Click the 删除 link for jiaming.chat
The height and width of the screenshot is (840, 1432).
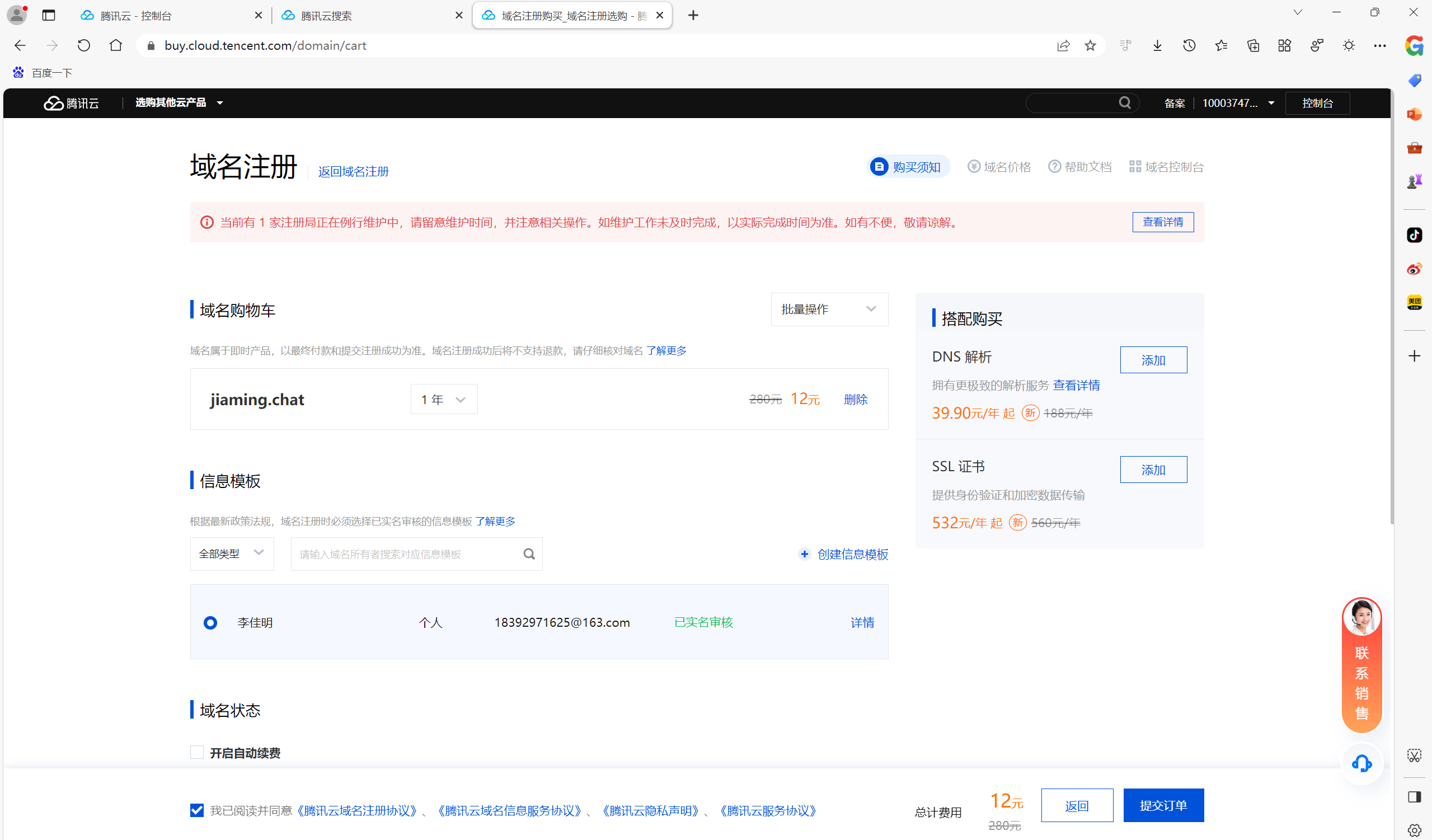(x=855, y=400)
